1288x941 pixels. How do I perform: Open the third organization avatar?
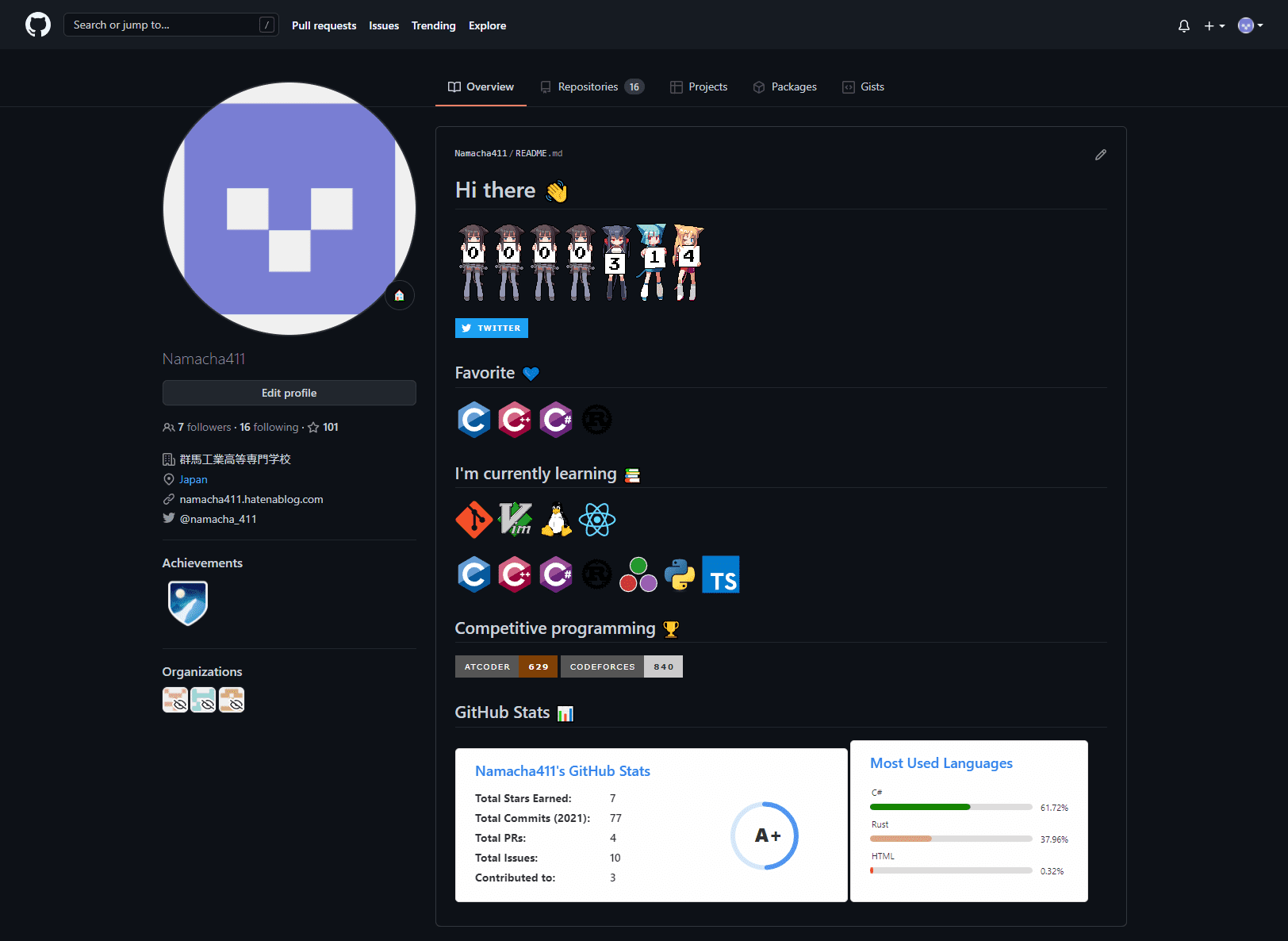click(232, 700)
